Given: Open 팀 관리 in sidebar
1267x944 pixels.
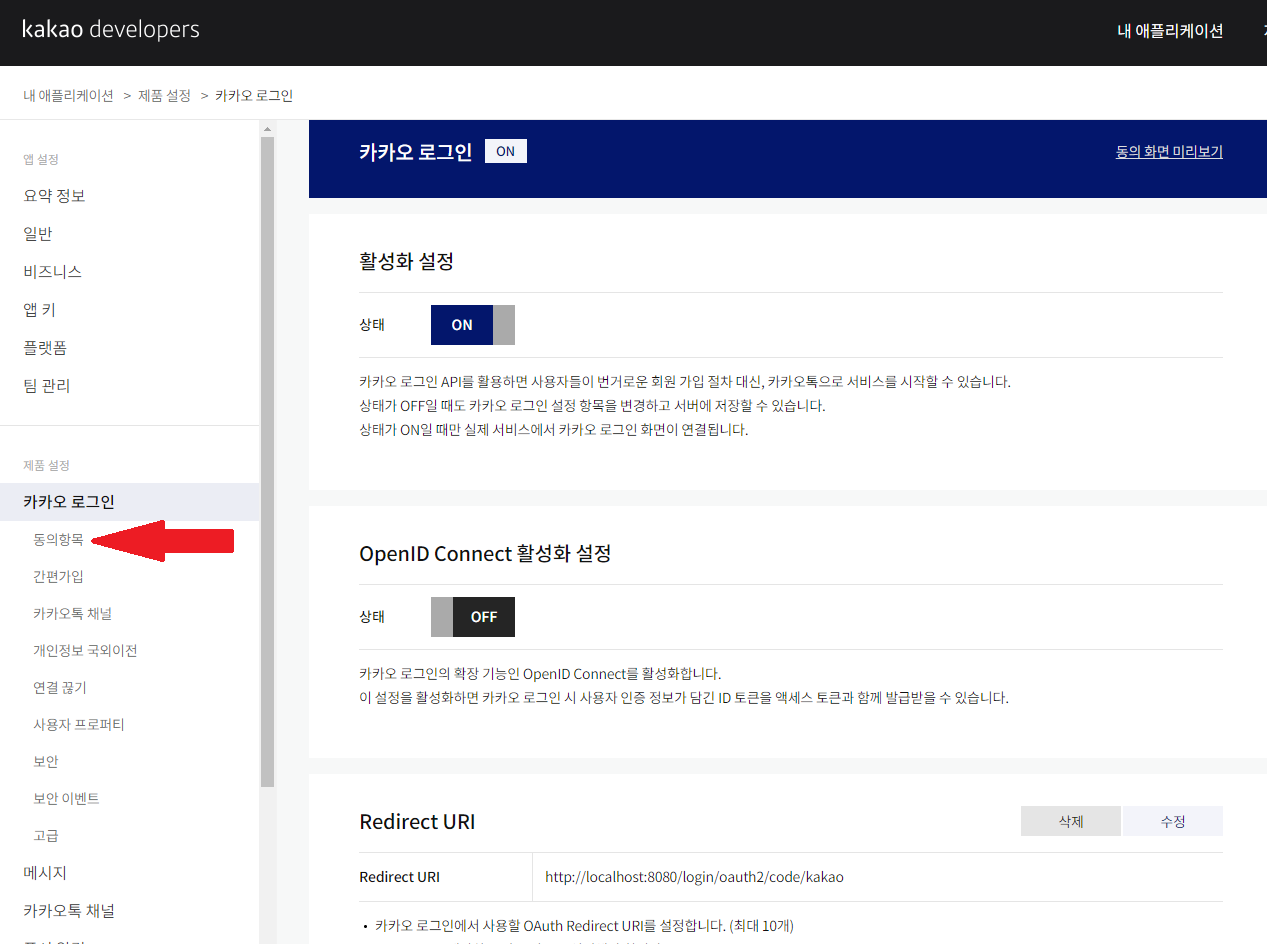Looking at the screenshot, I should [47, 386].
